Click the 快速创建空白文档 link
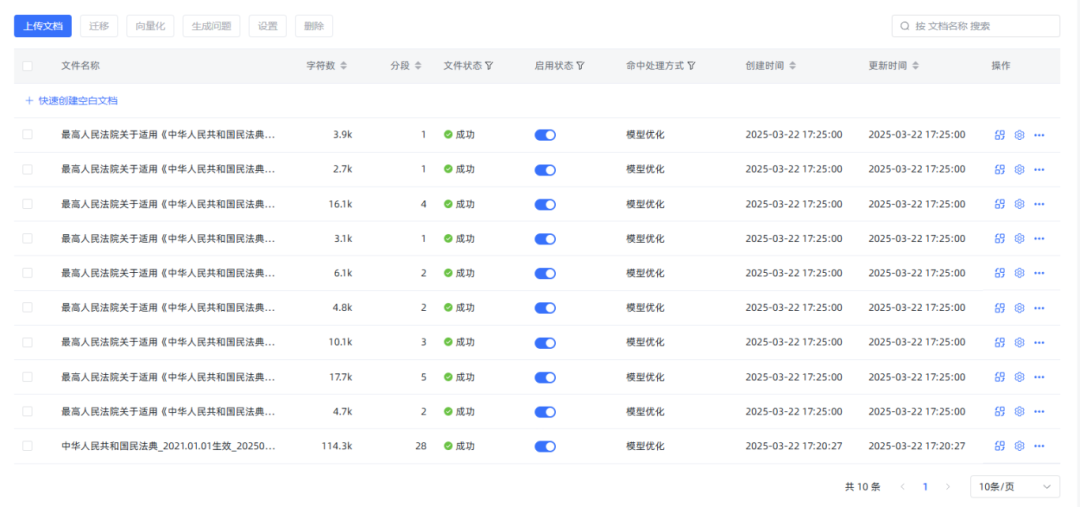 72,101
